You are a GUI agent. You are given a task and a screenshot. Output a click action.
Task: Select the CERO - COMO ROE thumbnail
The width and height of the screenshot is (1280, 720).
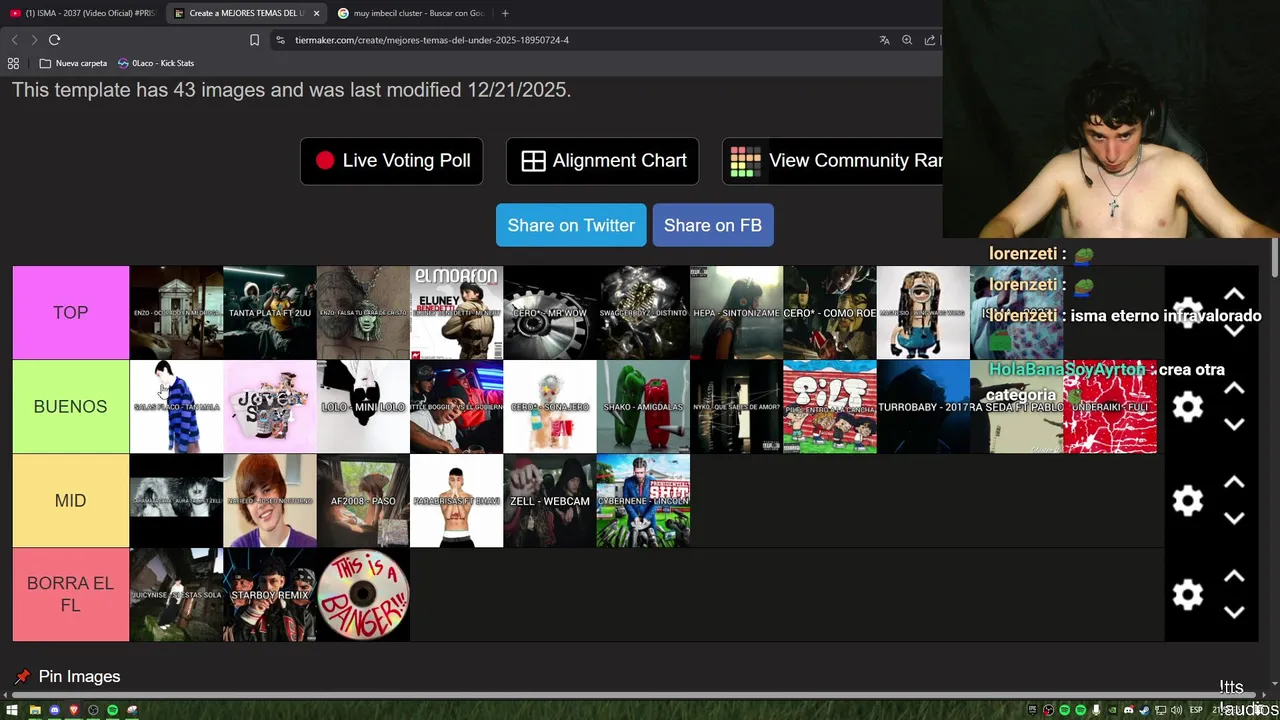pyautogui.click(x=830, y=312)
